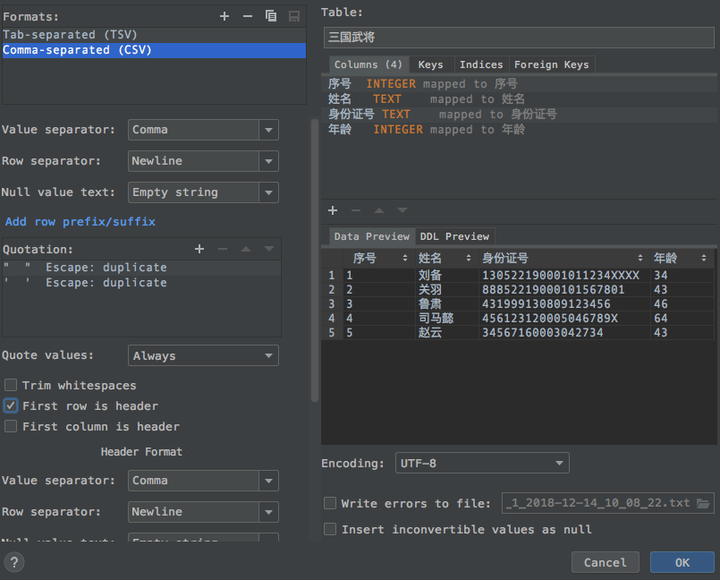The image size is (720, 580).
Task: Expand Null value text dropdown
Action: 204,192
